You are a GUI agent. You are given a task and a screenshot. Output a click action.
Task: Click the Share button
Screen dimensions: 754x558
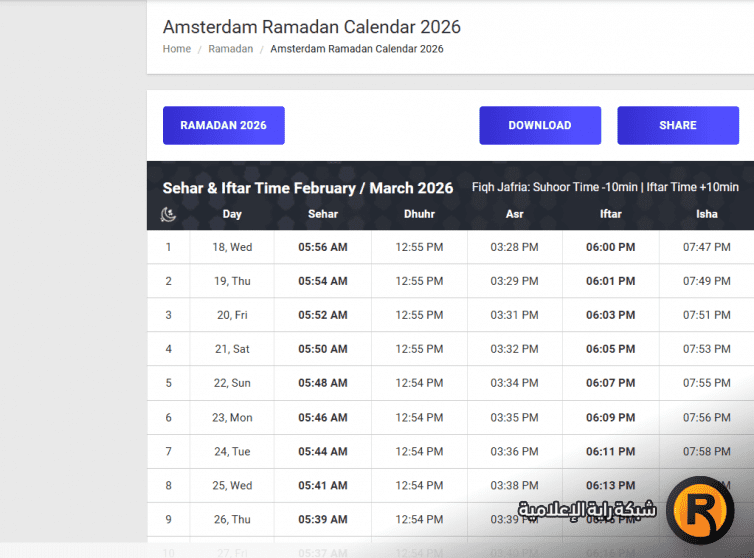click(677, 126)
